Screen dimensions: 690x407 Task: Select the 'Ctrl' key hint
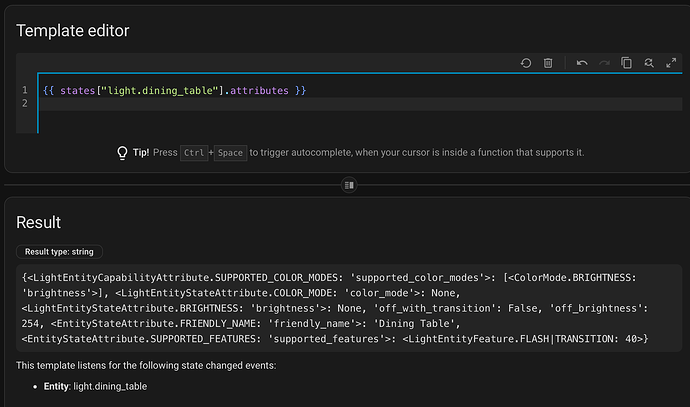tap(194, 153)
